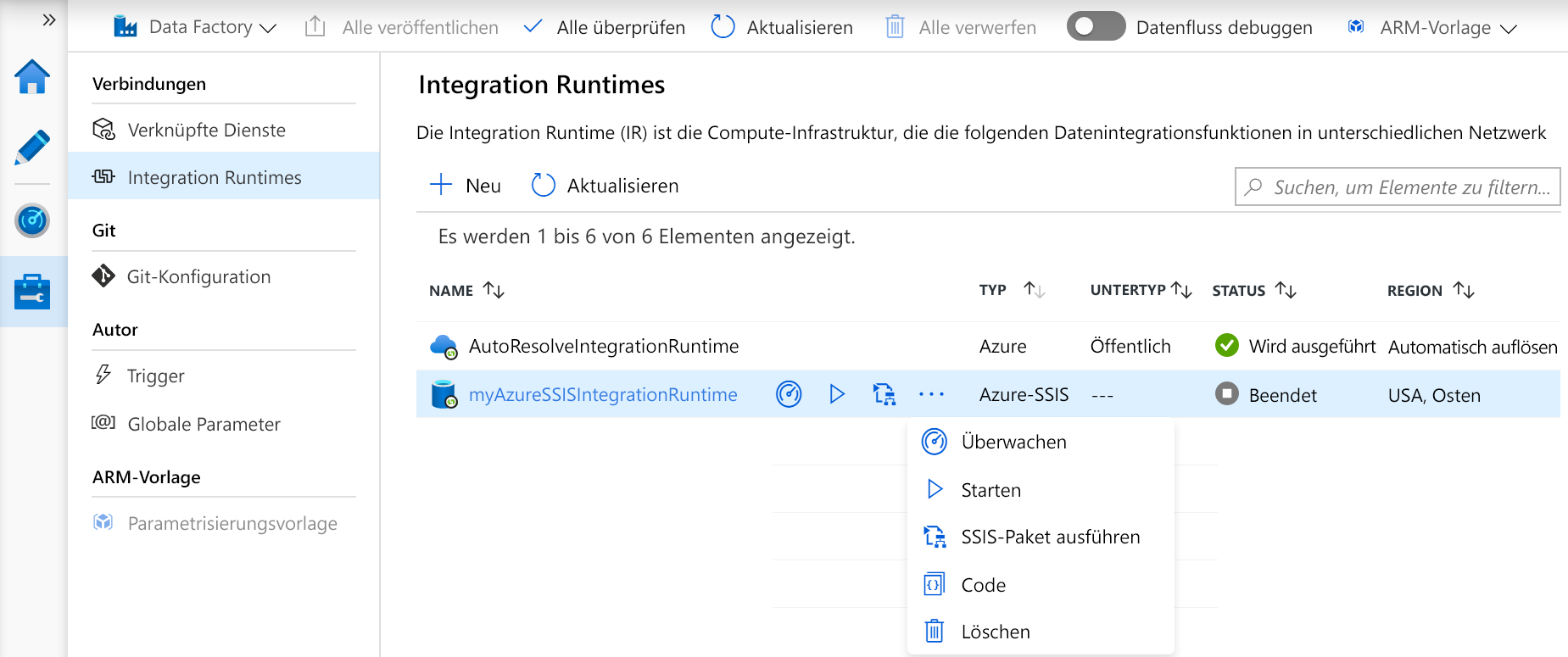Screen dimensions: 1568x657
Task: Open the Manage toolbox icon in the sidebar
Action: (x=32, y=292)
